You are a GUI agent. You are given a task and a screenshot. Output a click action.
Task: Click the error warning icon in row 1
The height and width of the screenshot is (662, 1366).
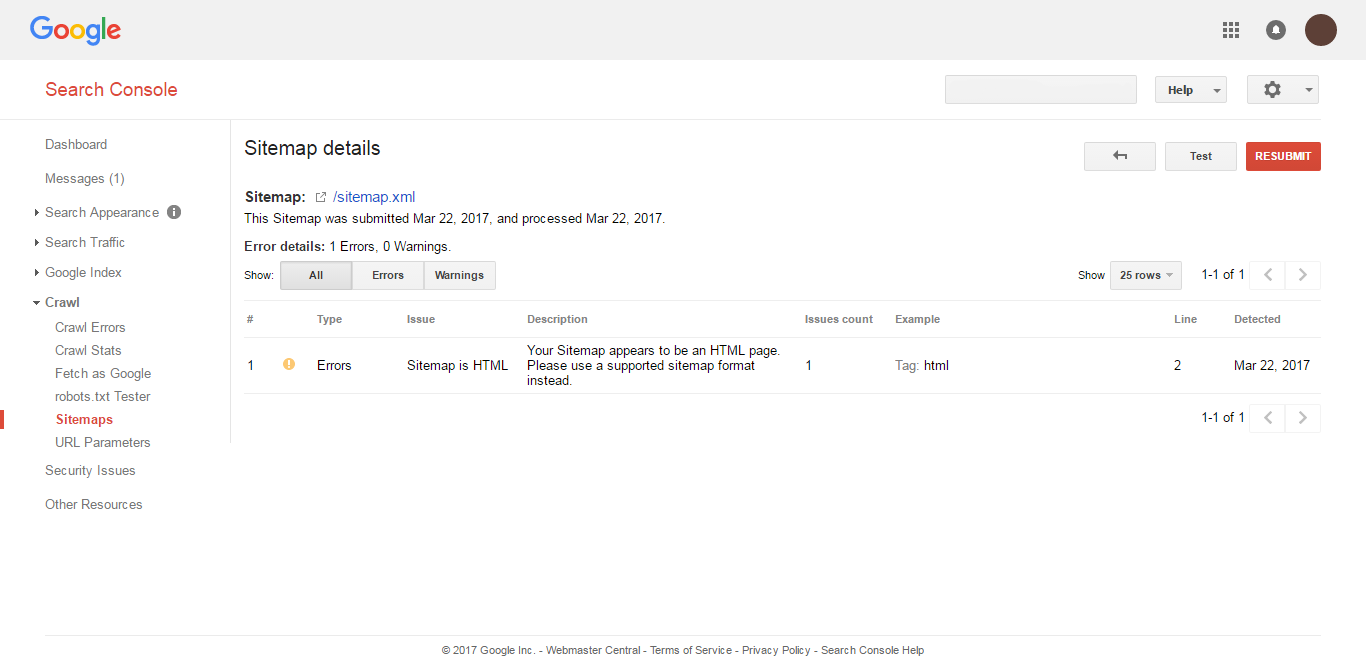point(289,364)
